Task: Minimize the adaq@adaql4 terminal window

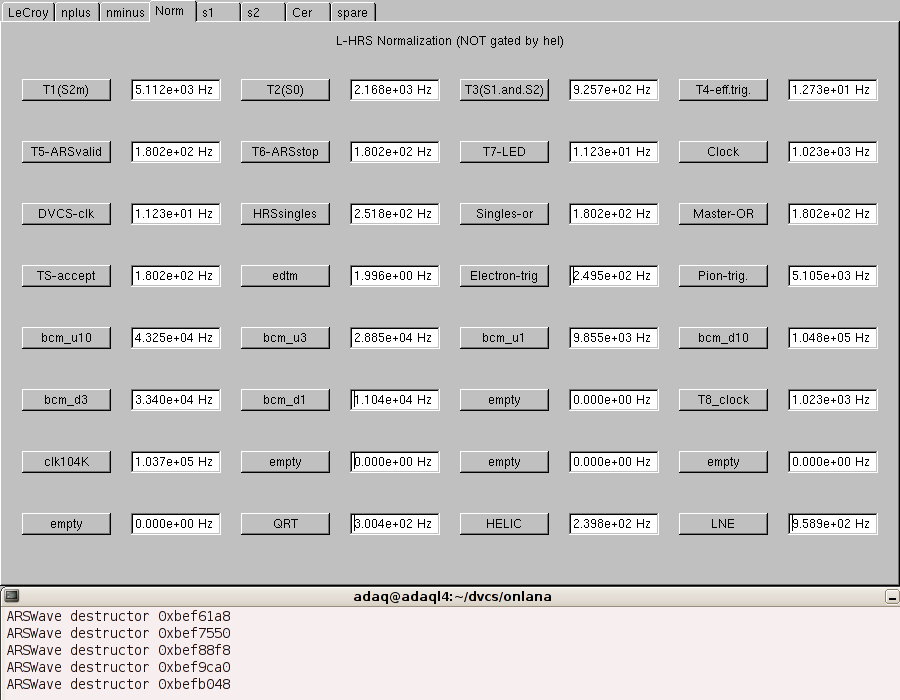Action: [x=891, y=597]
